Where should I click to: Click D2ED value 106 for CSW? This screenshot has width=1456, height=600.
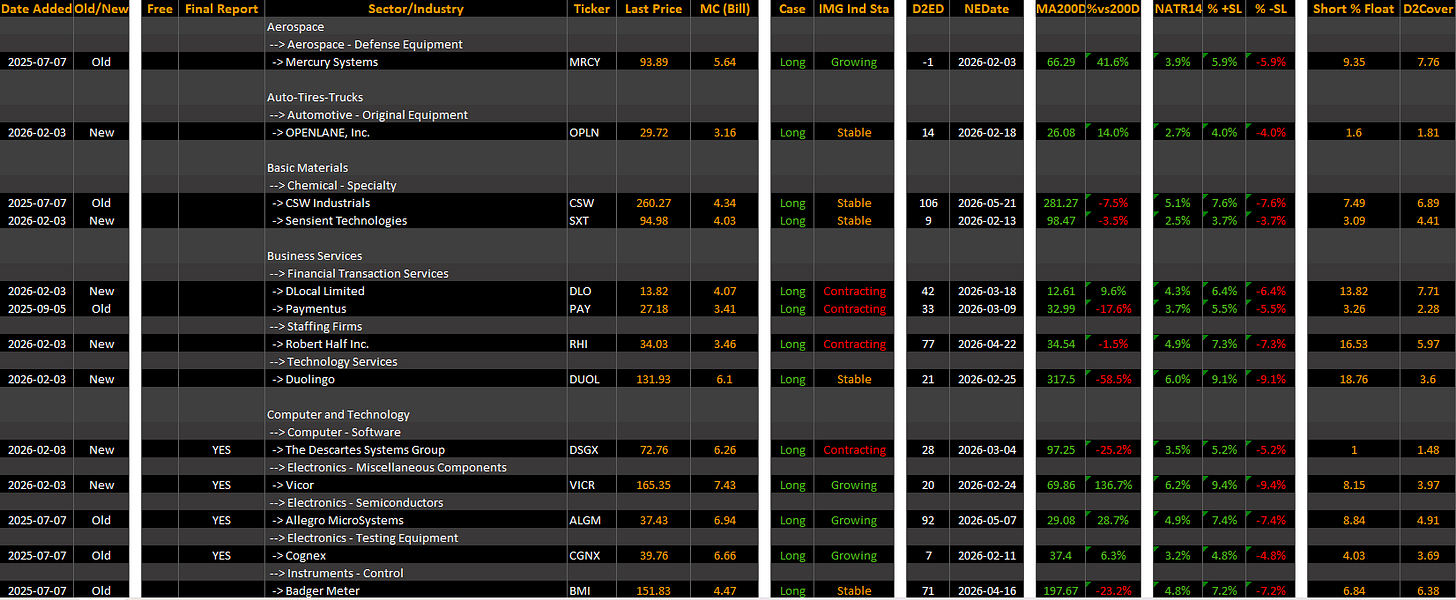pos(928,203)
